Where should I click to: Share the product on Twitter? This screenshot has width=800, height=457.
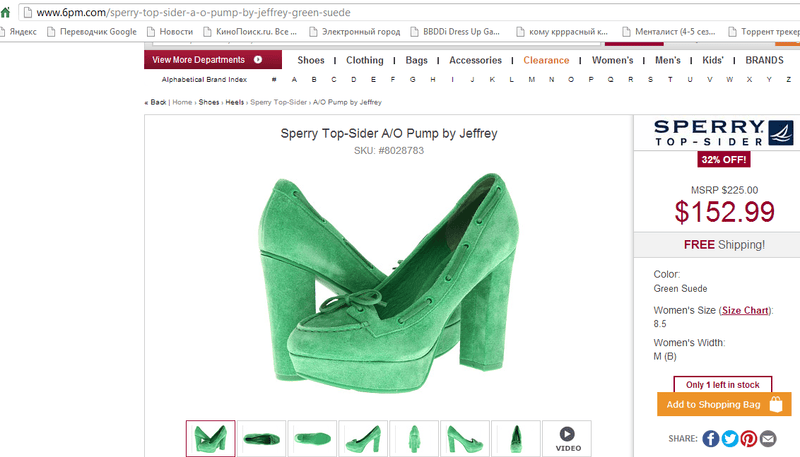coord(730,438)
